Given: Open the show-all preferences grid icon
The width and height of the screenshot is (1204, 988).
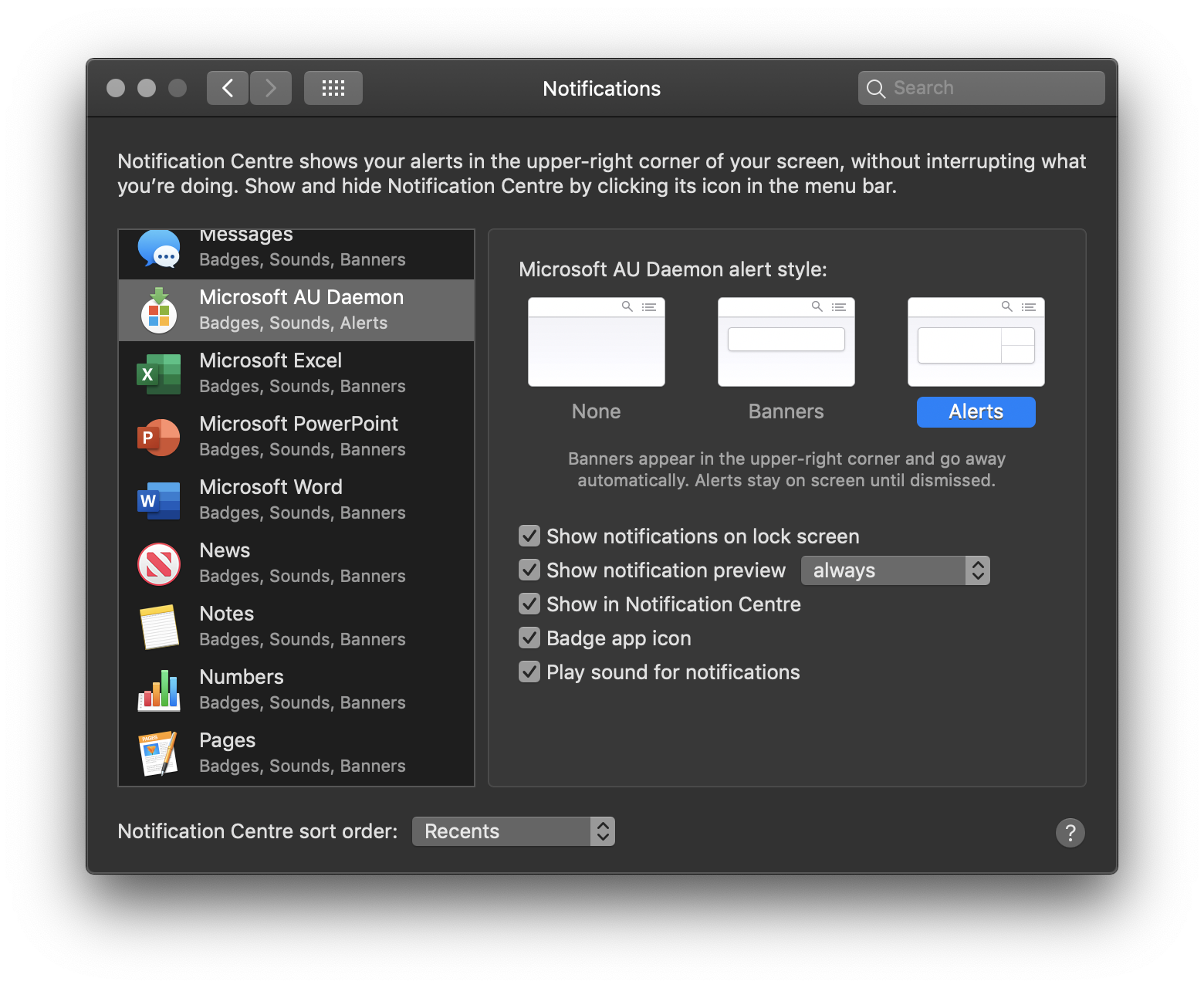Looking at the screenshot, I should click(x=333, y=87).
